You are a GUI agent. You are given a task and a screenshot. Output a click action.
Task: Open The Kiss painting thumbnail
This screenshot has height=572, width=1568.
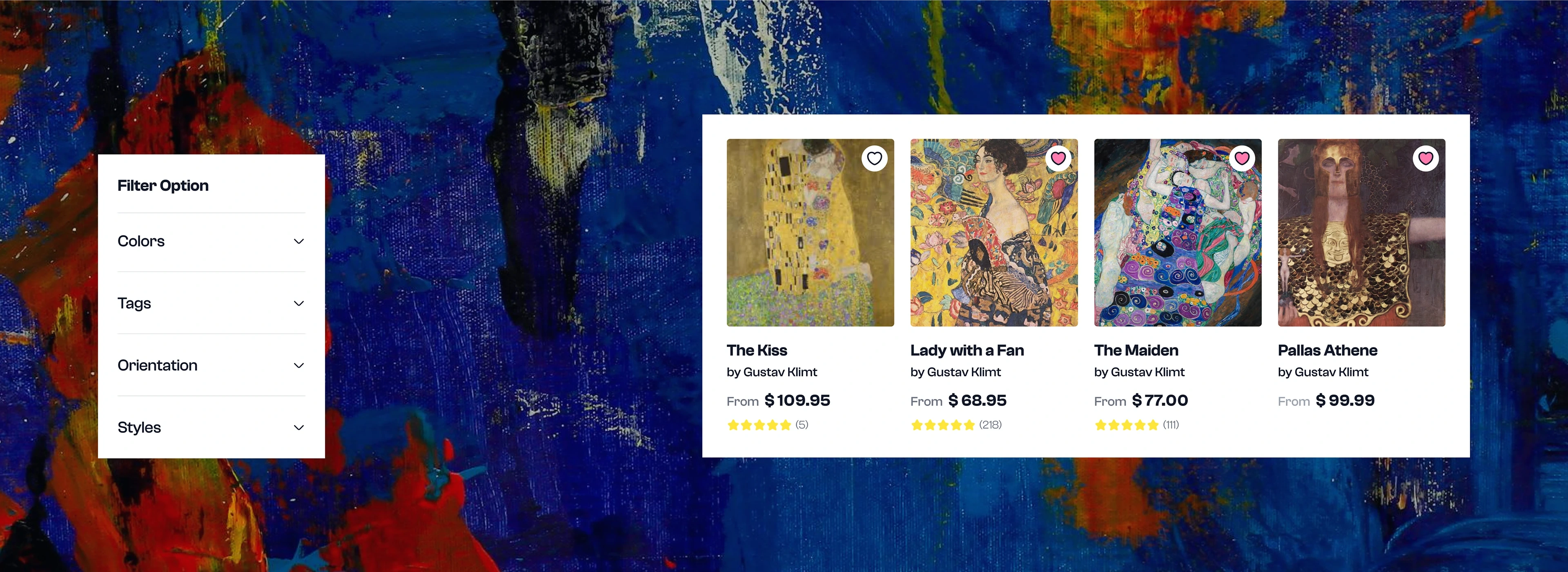coord(810,233)
